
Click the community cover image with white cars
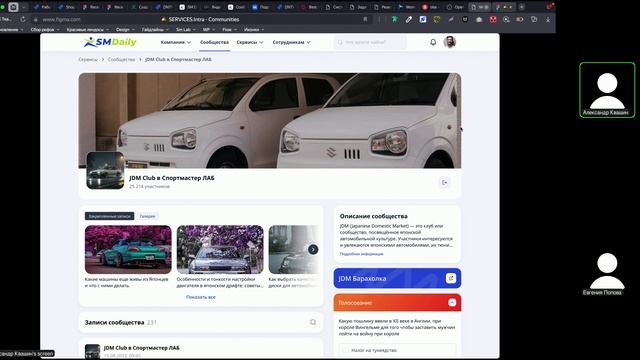click(x=270, y=120)
